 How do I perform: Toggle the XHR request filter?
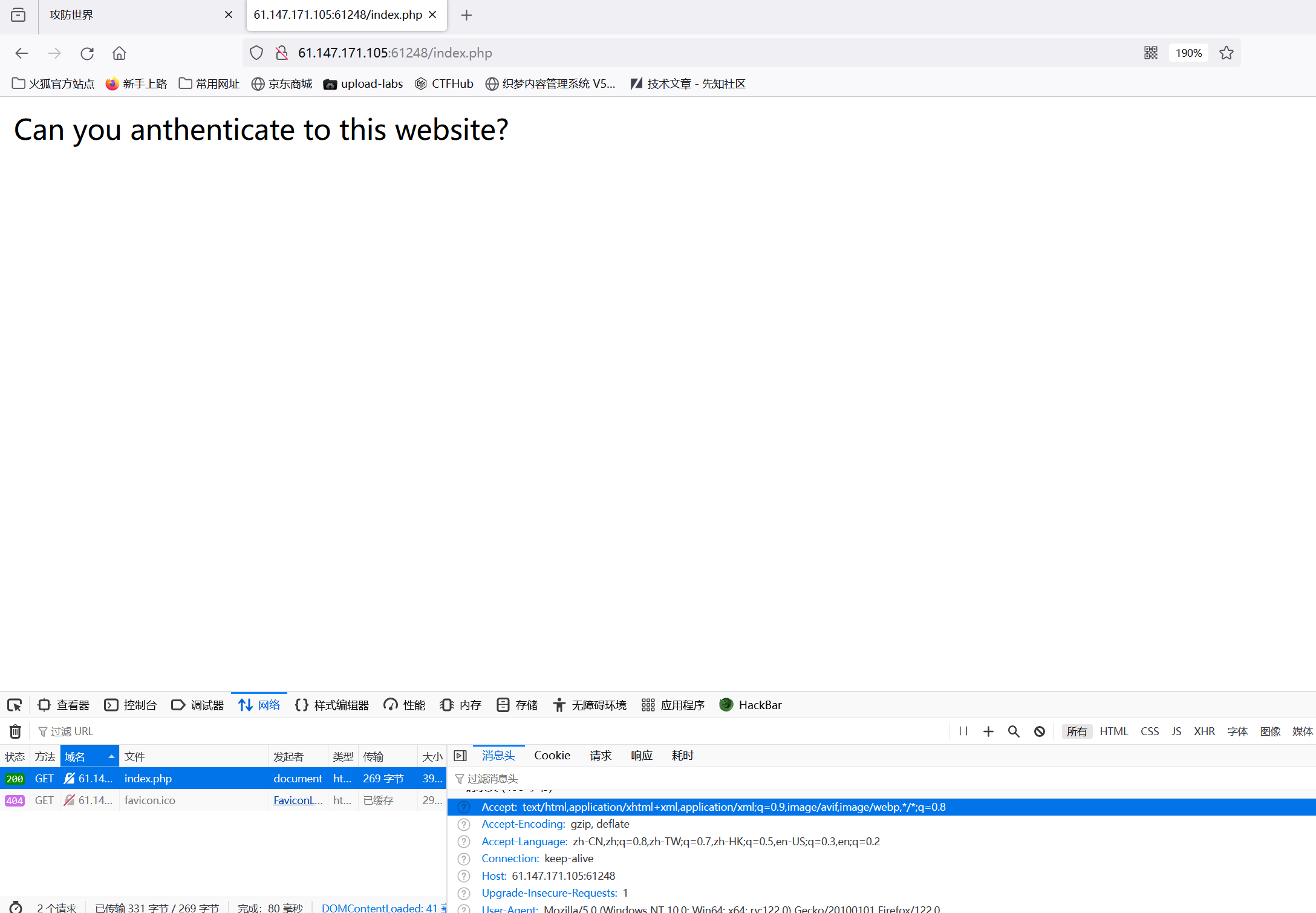pos(1204,731)
